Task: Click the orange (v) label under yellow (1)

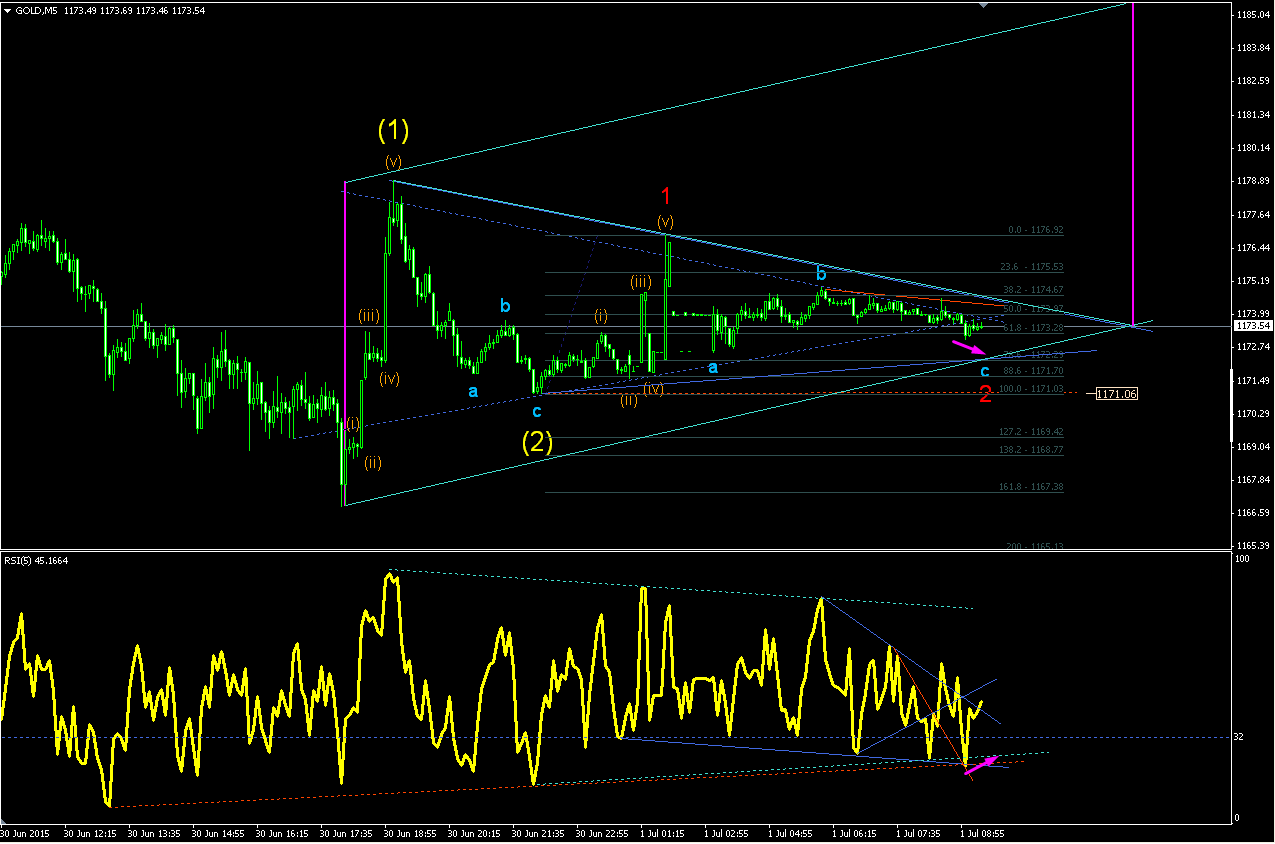Action: (393, 161)
